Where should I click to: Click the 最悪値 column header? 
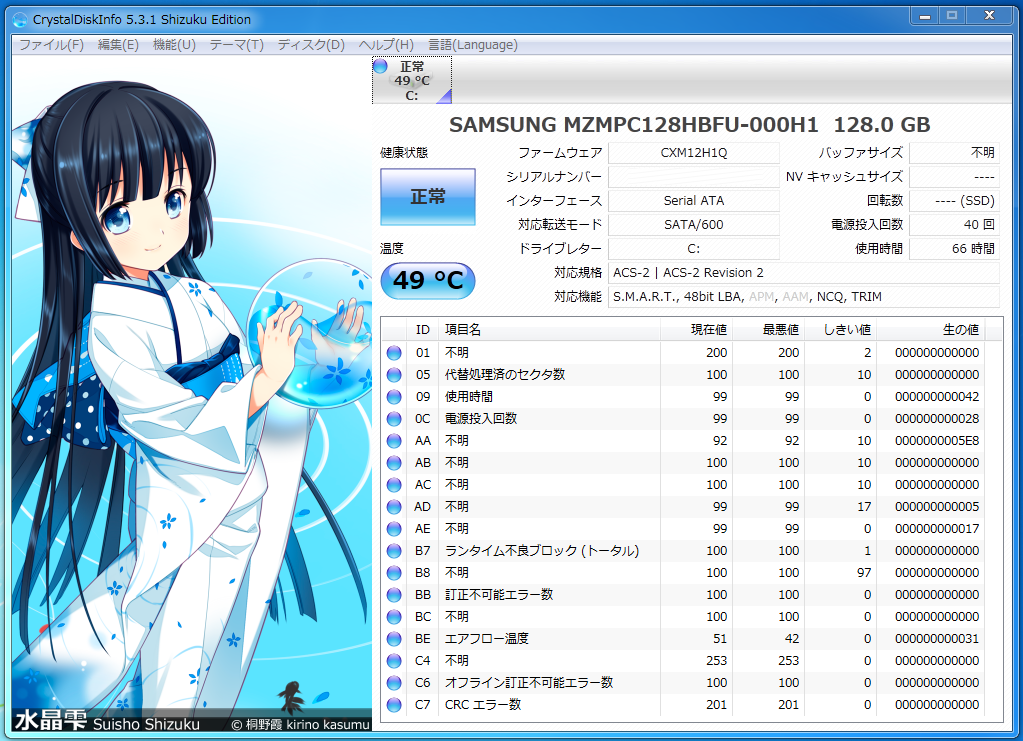pyautogui.click(x=768, y=330)
